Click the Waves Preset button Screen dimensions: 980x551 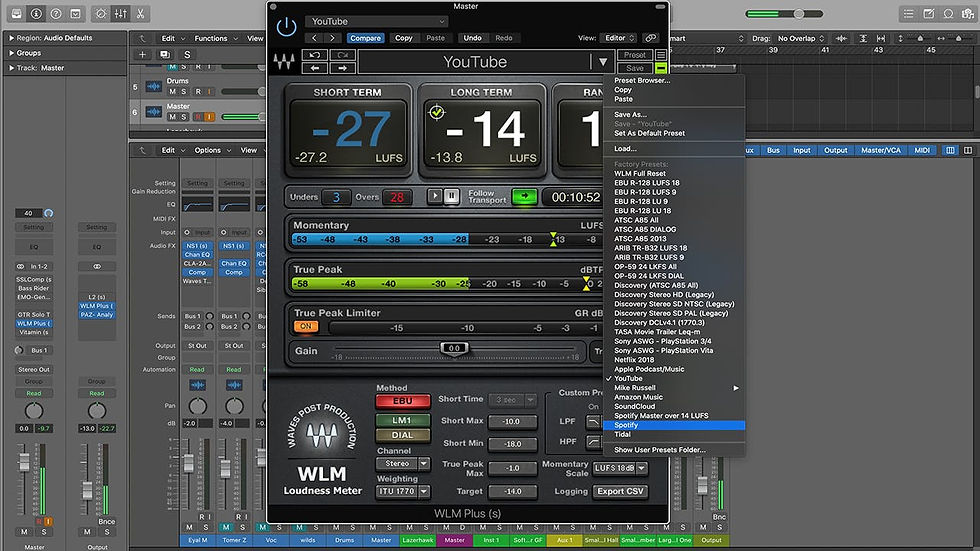coord(634,55)
